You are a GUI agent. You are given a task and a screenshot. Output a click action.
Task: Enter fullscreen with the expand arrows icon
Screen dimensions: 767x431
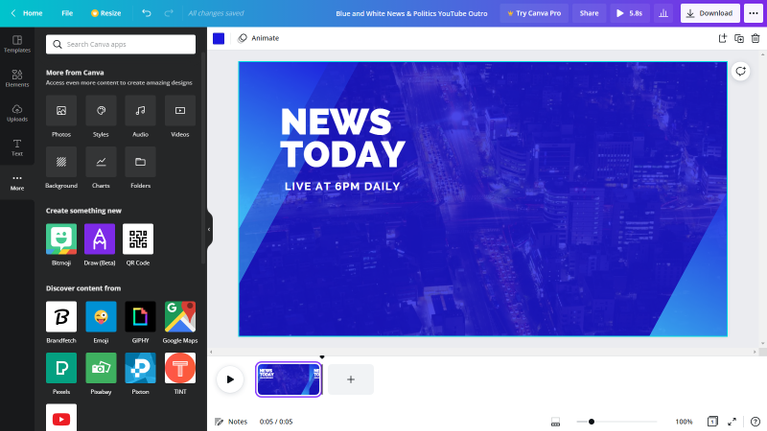point(732,422)
